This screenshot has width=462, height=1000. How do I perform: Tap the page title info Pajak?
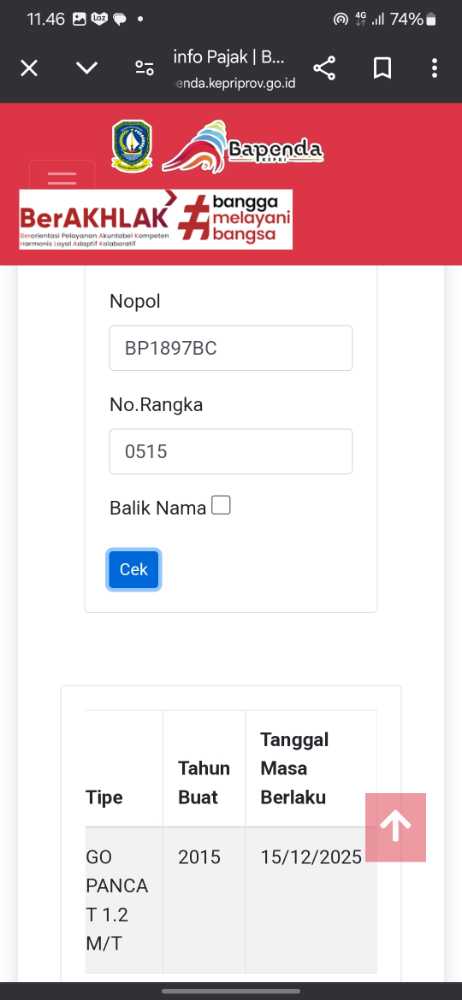(x=228, y=57)
